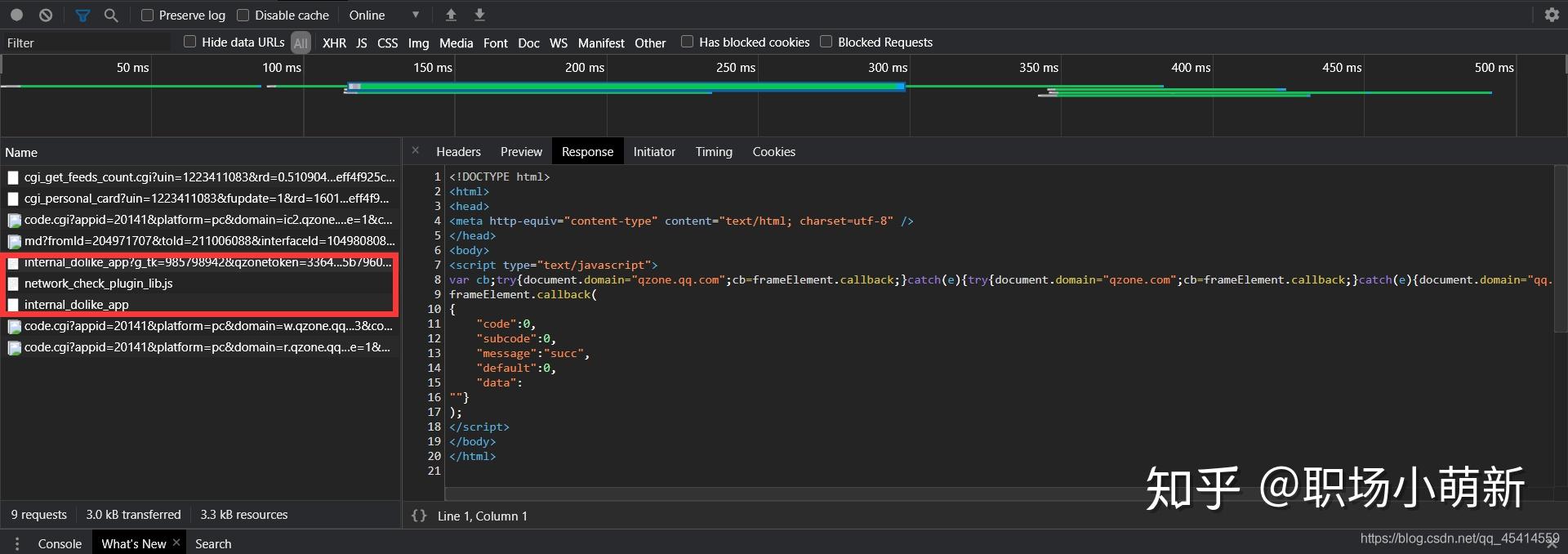Close the request details panel
Image resolution: width=1568 pixels, height=554 pixels.
(416, 150)
